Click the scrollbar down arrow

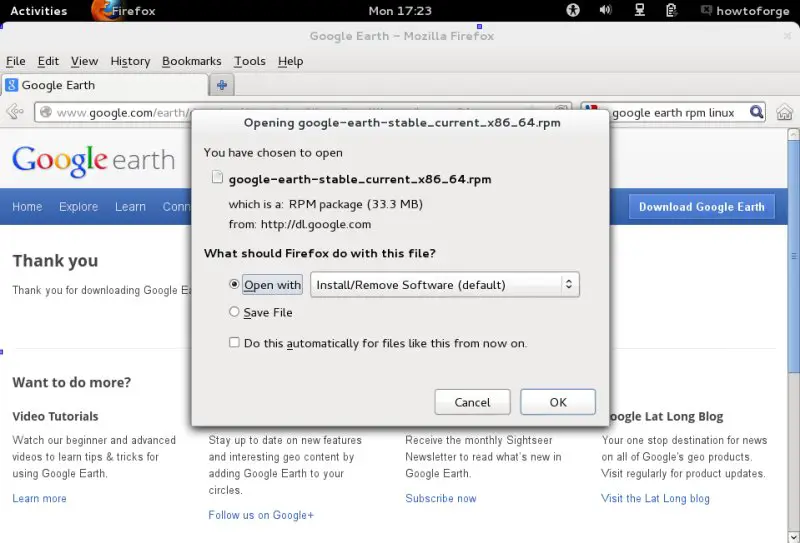click(x=793, y=536)
